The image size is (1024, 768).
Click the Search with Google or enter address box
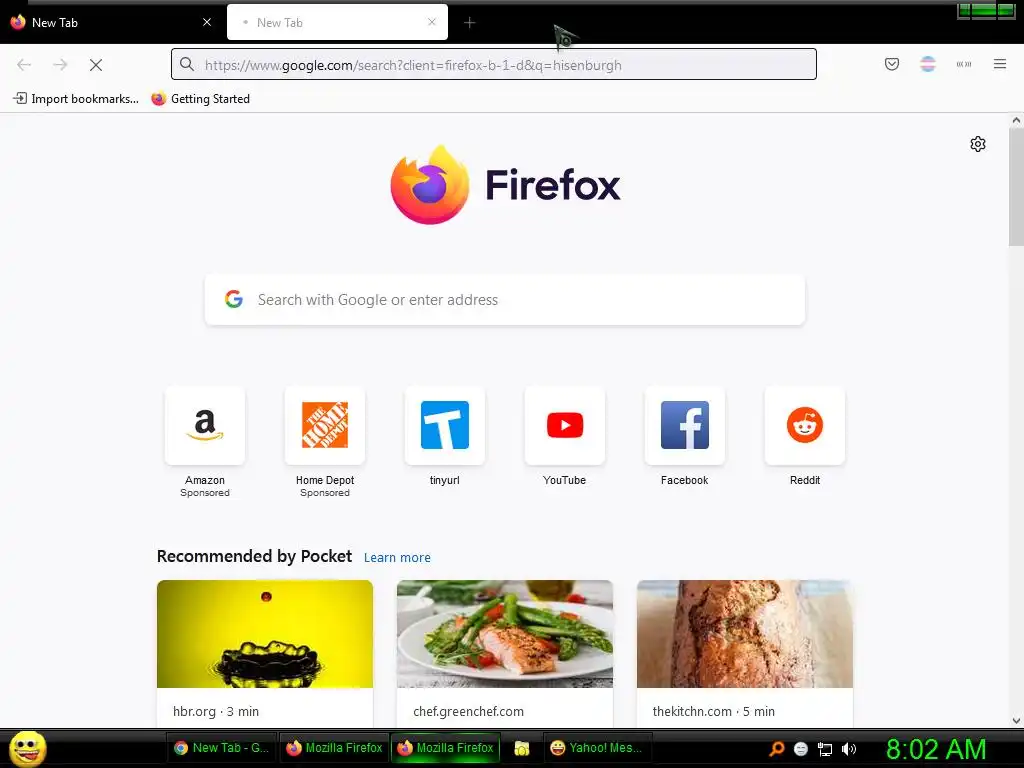pyautogui.click(x=504, y=299)
